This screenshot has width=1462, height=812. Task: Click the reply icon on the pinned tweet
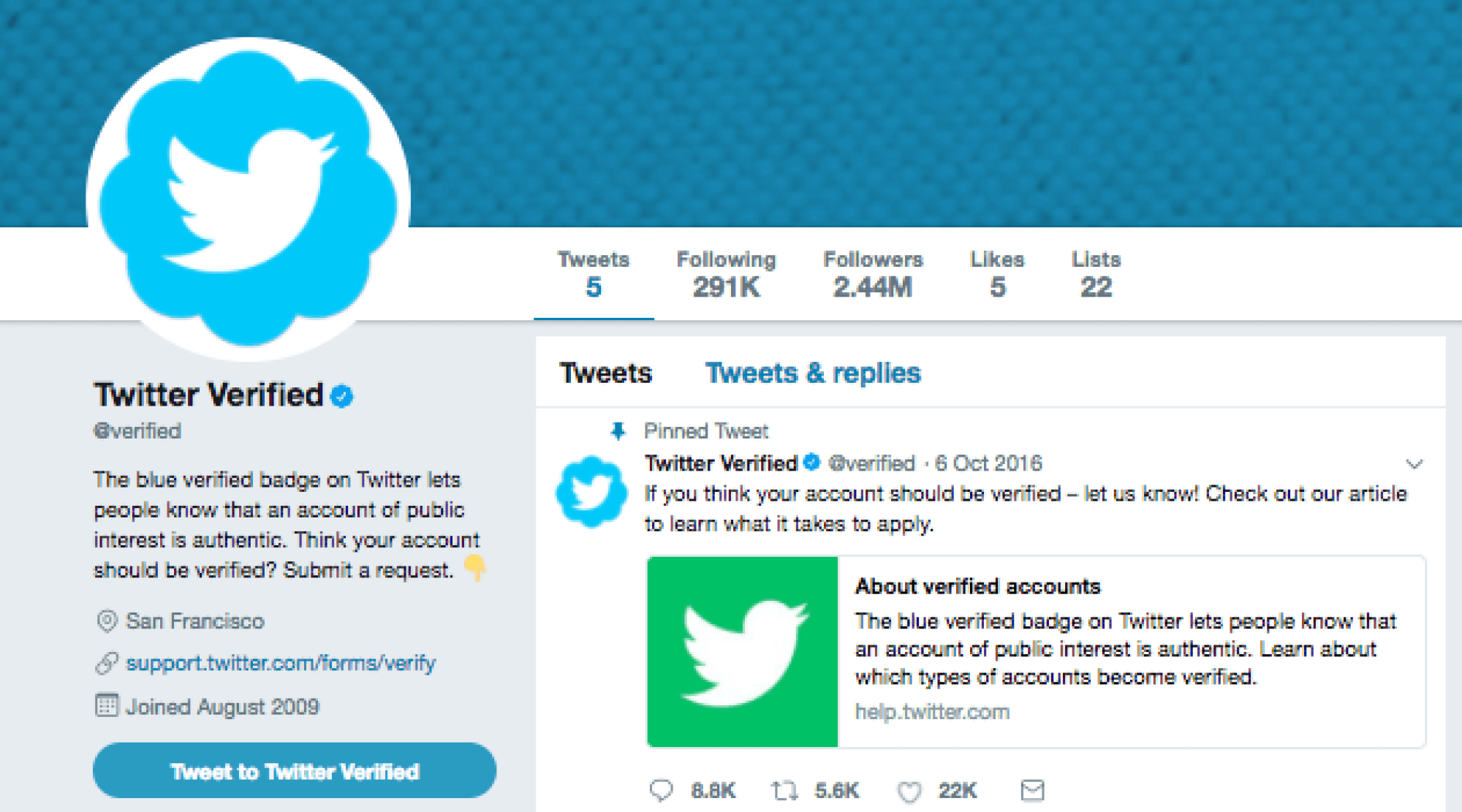coord(662,791)
